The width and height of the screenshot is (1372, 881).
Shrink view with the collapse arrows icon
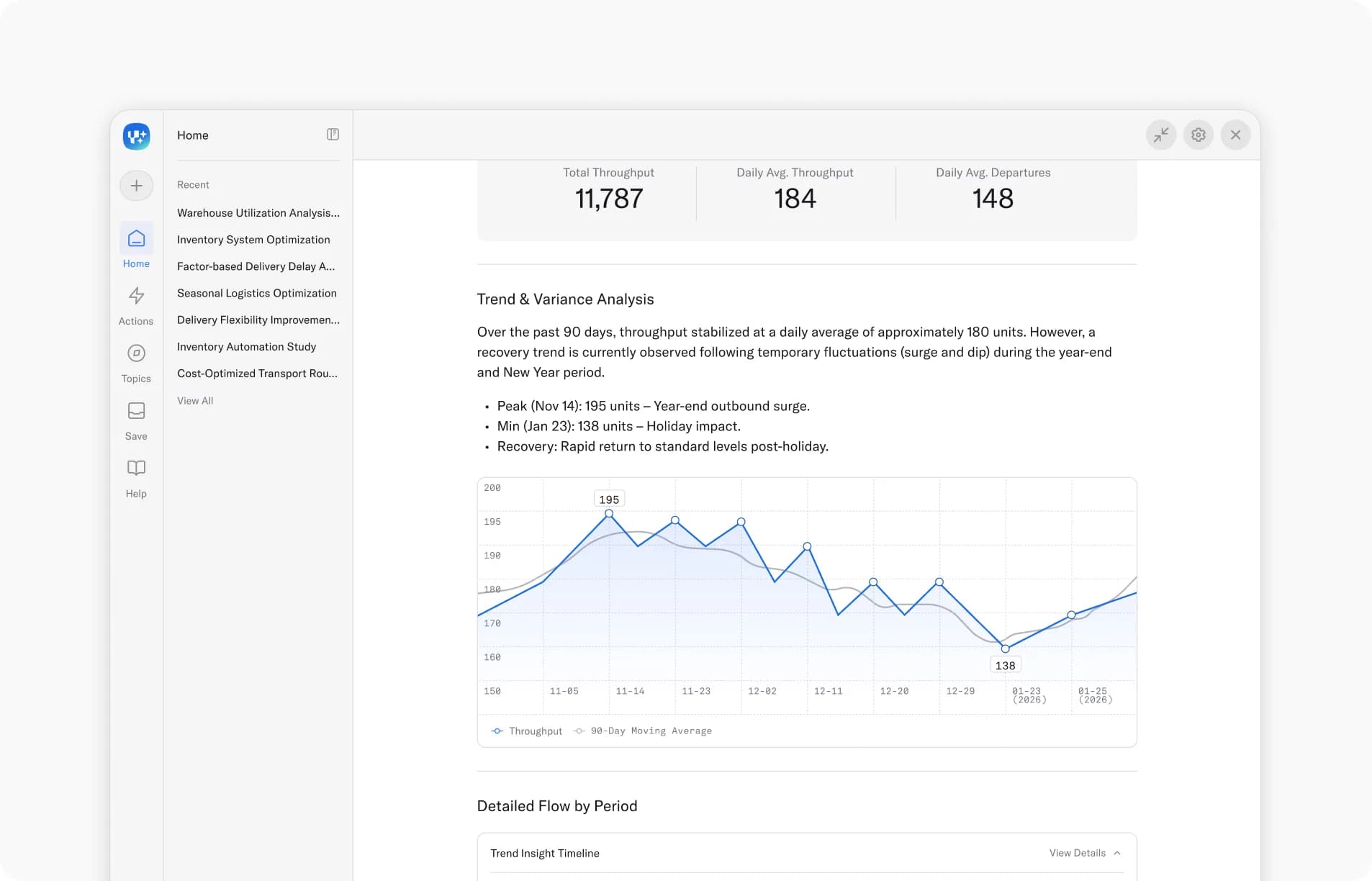pyautogui.click(x=1160, y=135)
